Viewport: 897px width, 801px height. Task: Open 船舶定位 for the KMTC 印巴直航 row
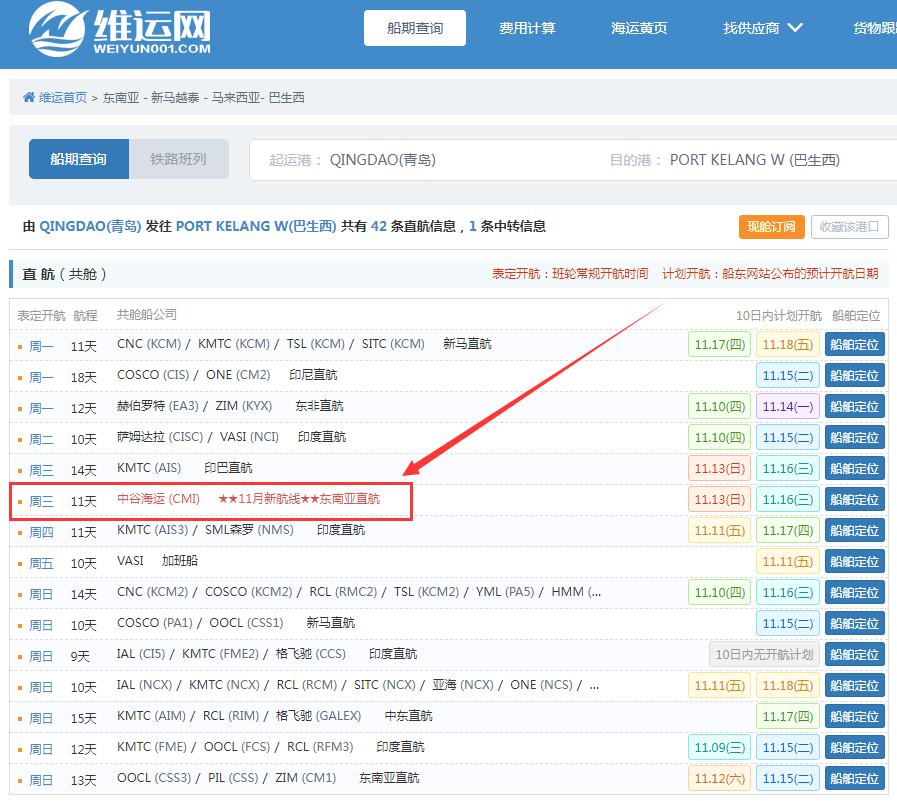pyautogui.click(x=854, y=468)
